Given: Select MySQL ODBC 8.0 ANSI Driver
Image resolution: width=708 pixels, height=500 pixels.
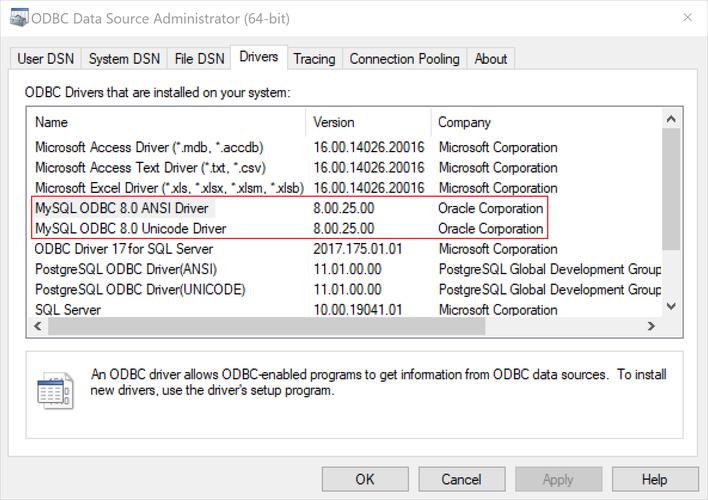Looking at the screenshot, I should tap(122, 208).
